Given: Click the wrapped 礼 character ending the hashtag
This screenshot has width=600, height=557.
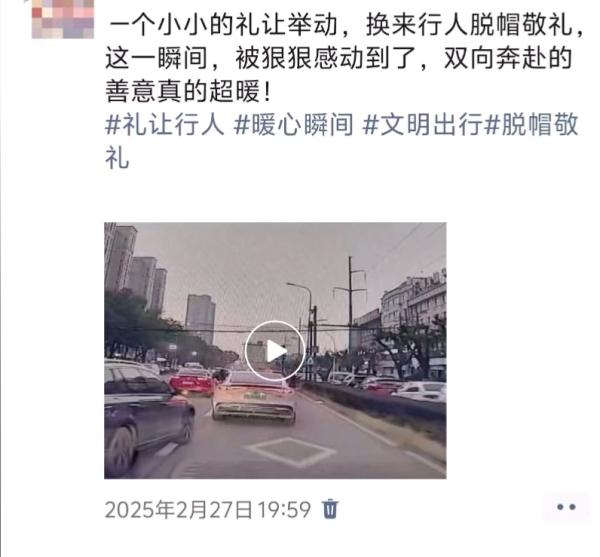Looking at the screenshot, I should [117, 158].
